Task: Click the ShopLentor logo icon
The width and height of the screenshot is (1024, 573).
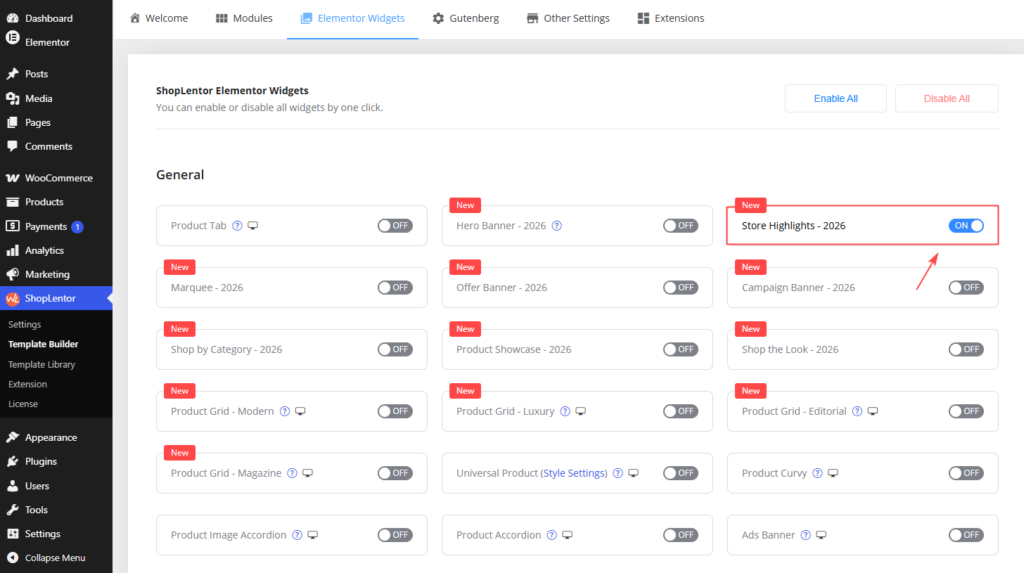Action: tap(12, 299)
